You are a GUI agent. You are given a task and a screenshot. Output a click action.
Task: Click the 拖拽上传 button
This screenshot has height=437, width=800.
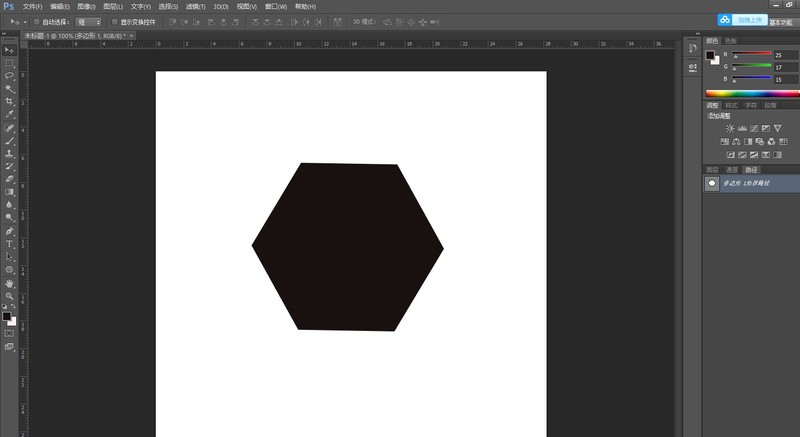749,19
